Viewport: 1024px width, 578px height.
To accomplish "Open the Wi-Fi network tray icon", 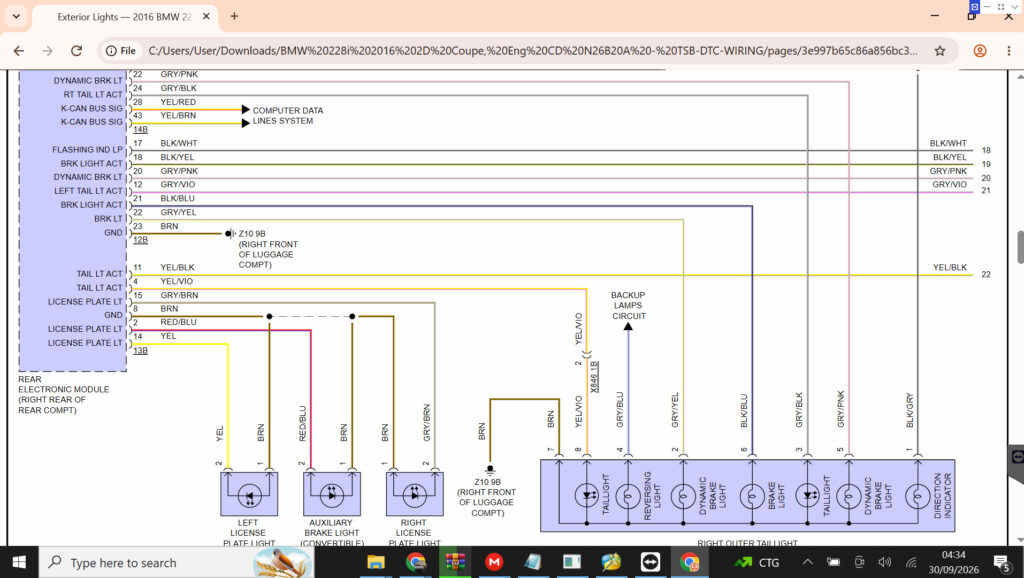I will point(911,562).
